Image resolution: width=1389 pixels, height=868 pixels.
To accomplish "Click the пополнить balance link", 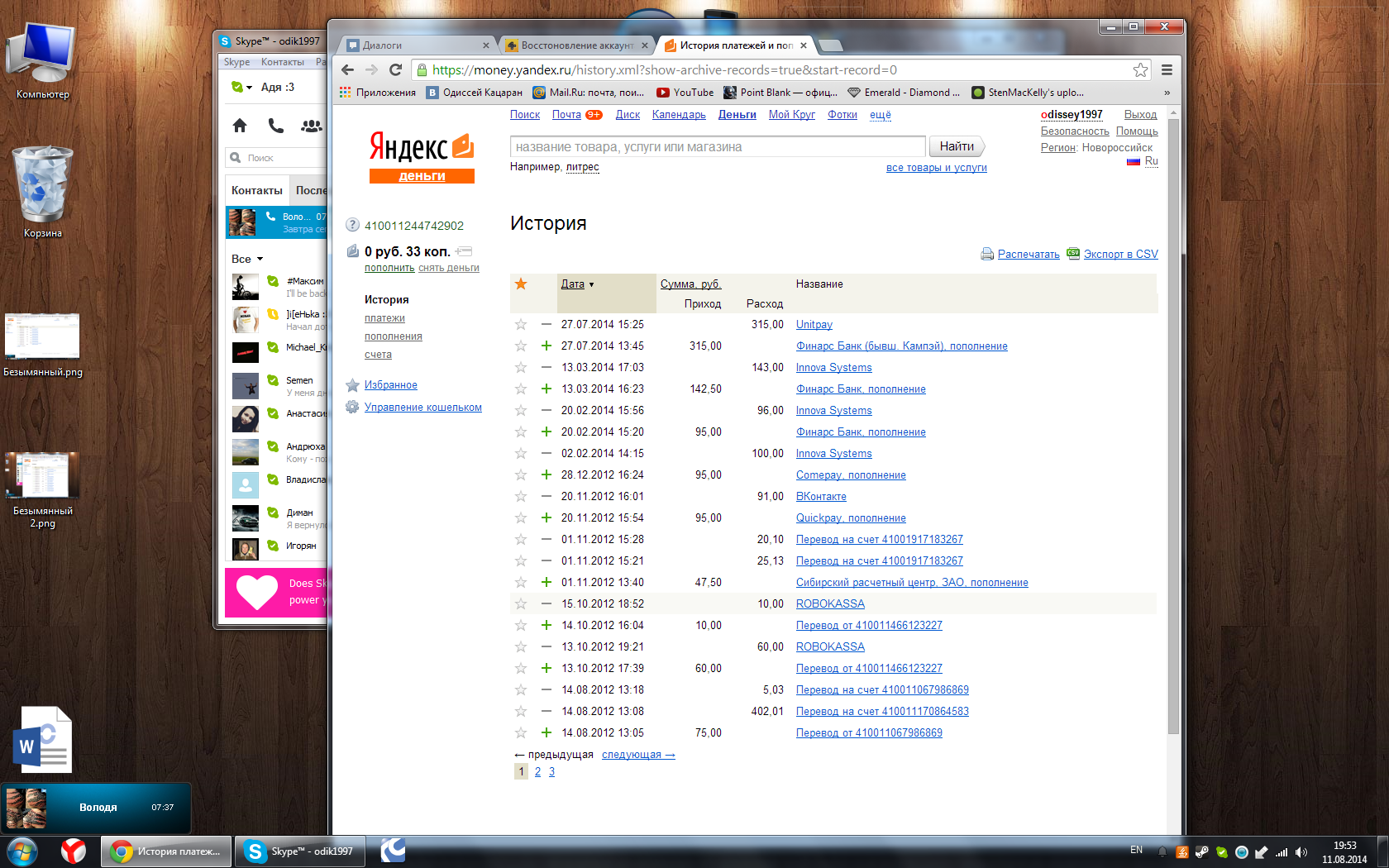I will coord(389,268).
